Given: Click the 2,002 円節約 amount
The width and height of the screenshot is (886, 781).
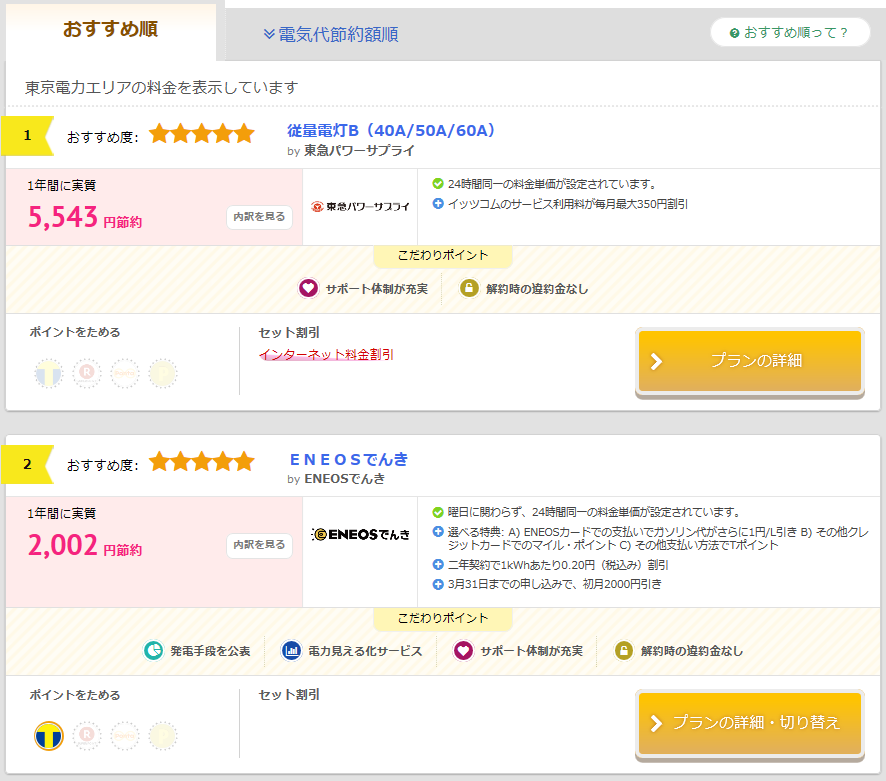Looking at the screenshot, I should tap(85, 546).
